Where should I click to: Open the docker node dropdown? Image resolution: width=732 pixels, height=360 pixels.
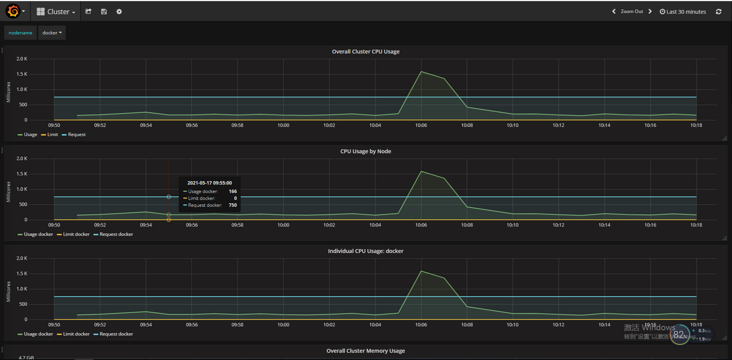coord(52,33)
